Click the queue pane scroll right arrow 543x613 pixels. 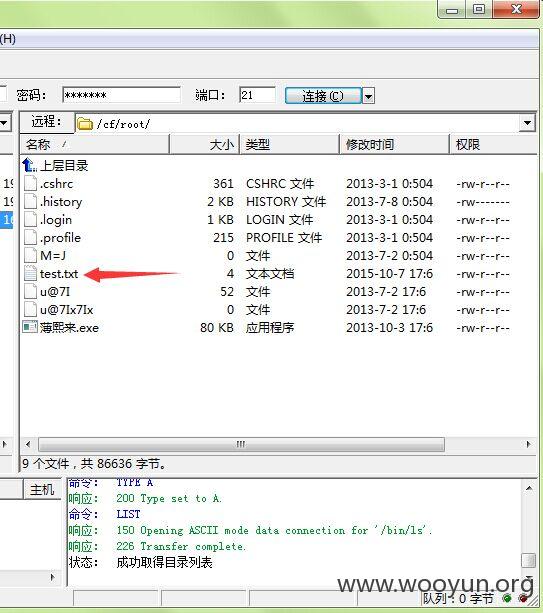click(52, 577)
